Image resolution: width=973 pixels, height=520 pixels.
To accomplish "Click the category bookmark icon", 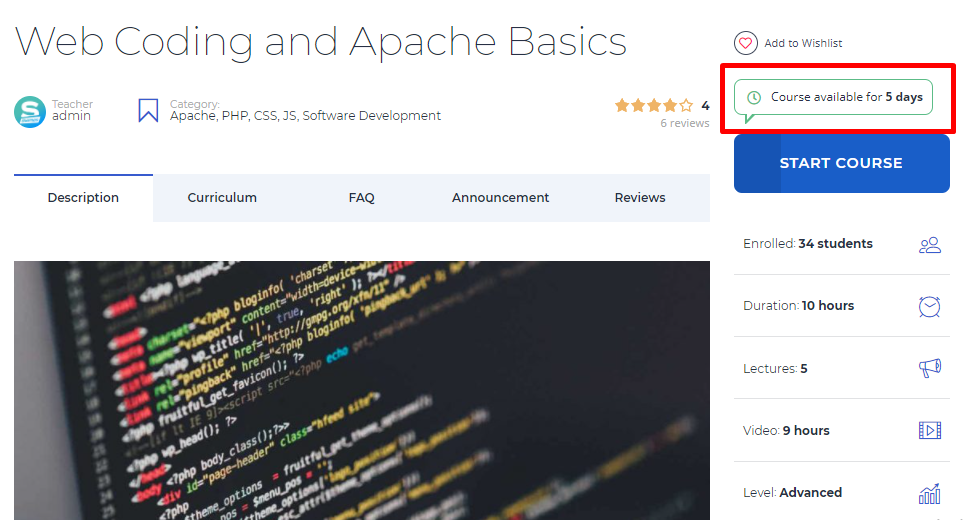I will (x=148, y=110).
